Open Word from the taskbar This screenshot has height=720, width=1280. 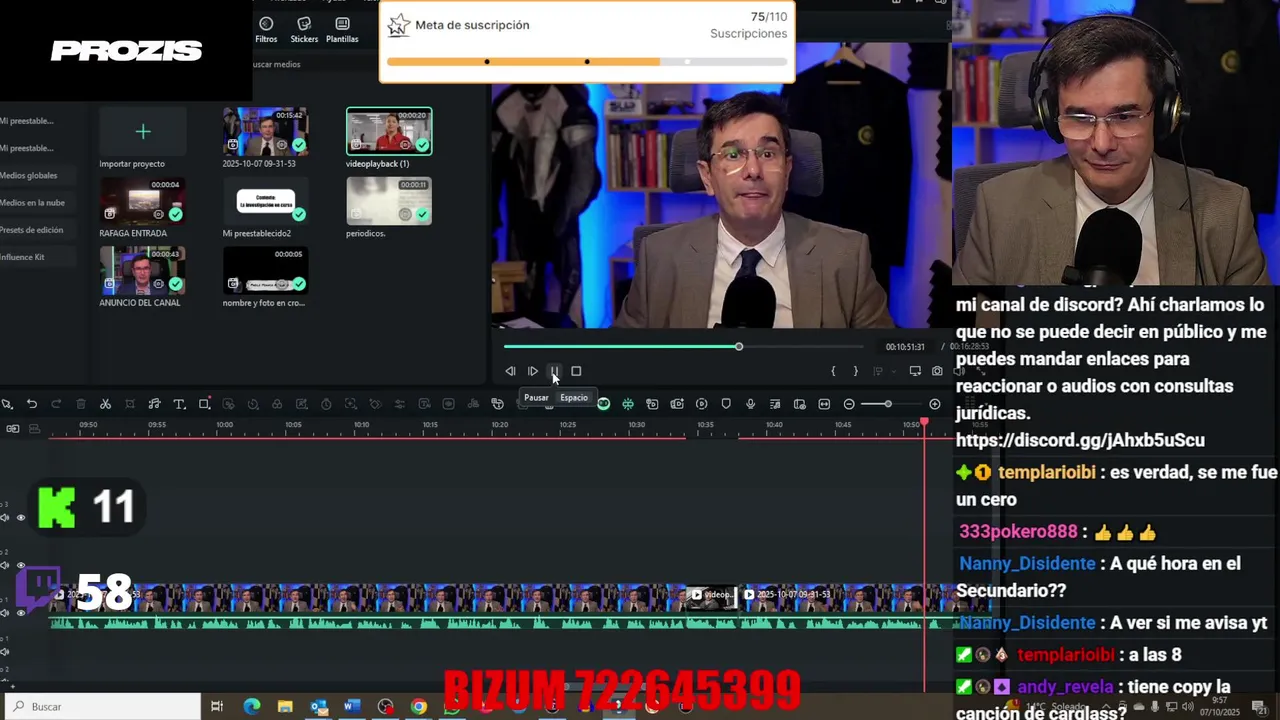click(352, 707)
